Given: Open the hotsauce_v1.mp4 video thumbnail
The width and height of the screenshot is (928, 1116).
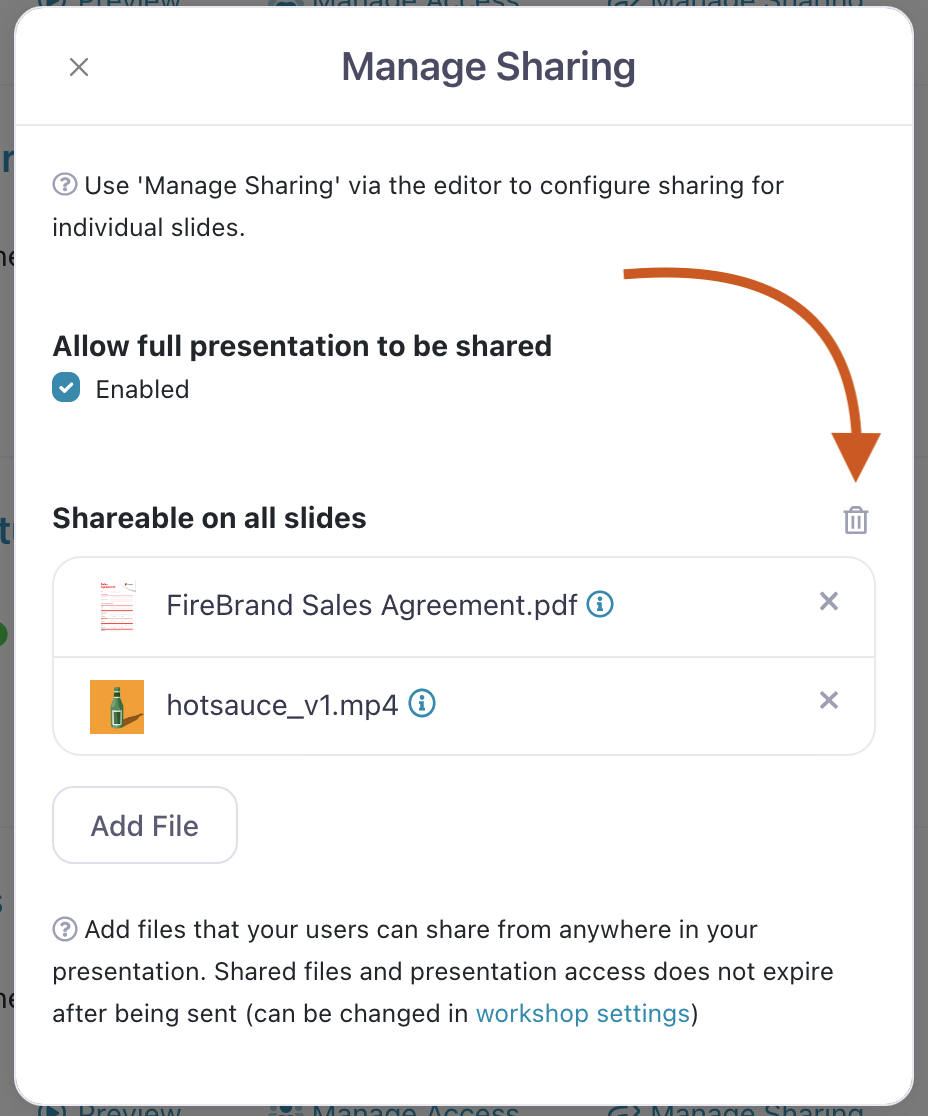Looking at the screenshot, I should (117, 706).
